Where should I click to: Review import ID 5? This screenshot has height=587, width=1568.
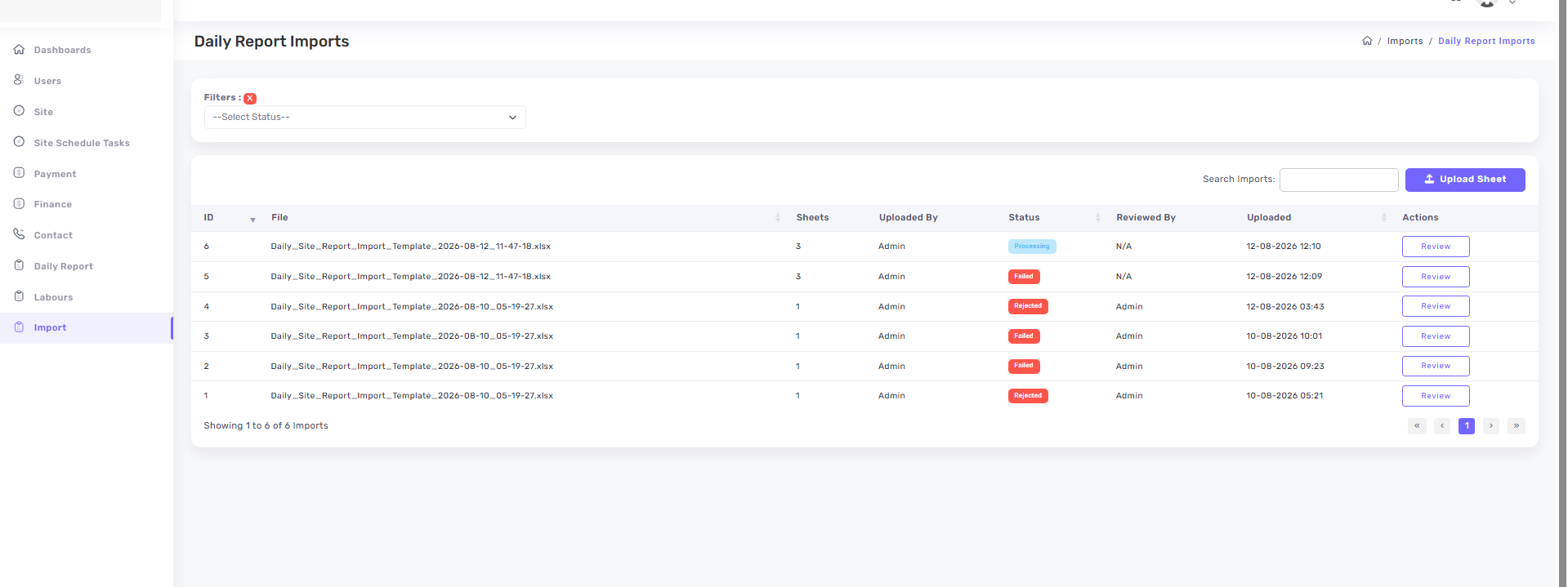pyautogui.click(x=1436, y=277)
